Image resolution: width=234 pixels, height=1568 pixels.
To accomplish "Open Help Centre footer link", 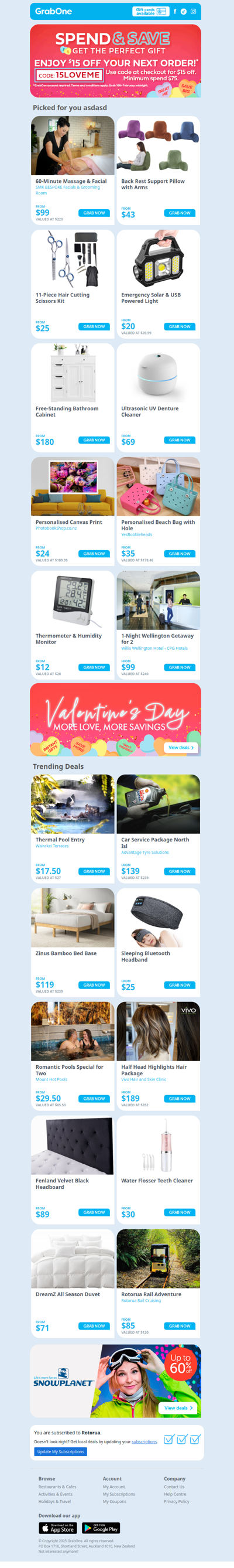I will (175, 1494).
